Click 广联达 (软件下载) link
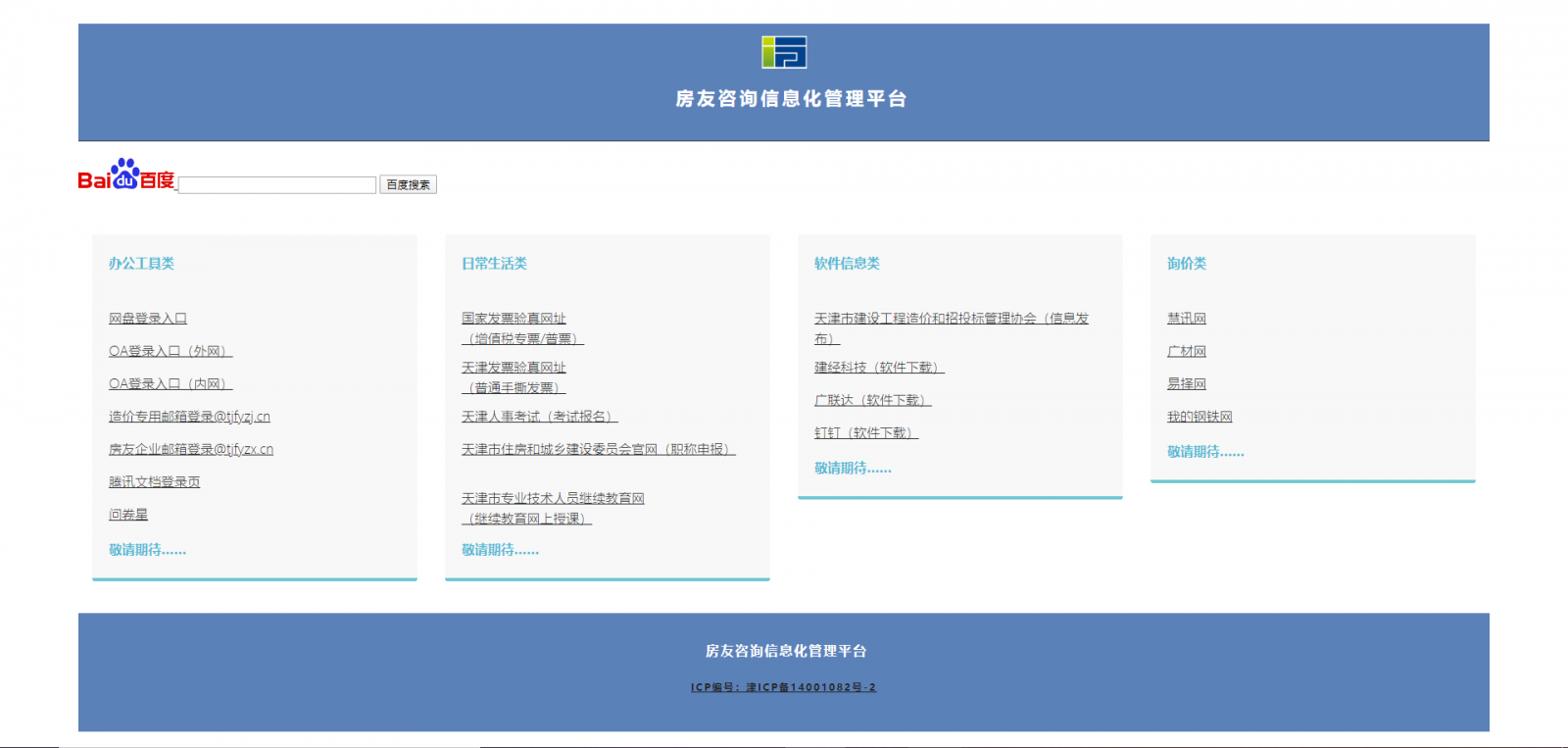The height and width of the screenshot is (748, 1568). [x=872, y=400]
